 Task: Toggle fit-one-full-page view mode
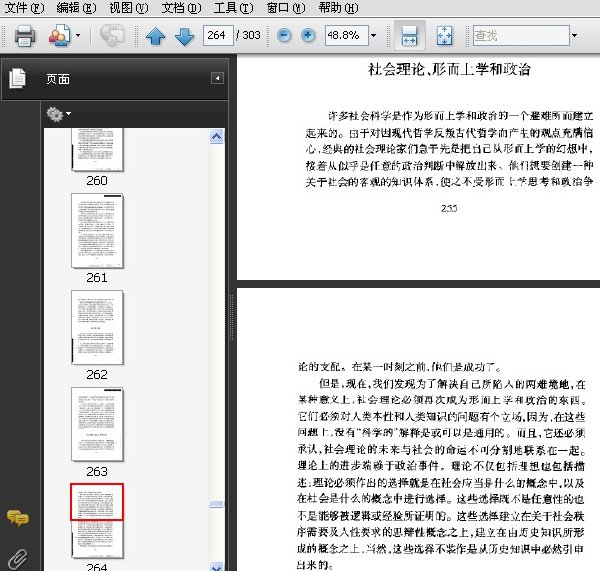tap(444, 36)
